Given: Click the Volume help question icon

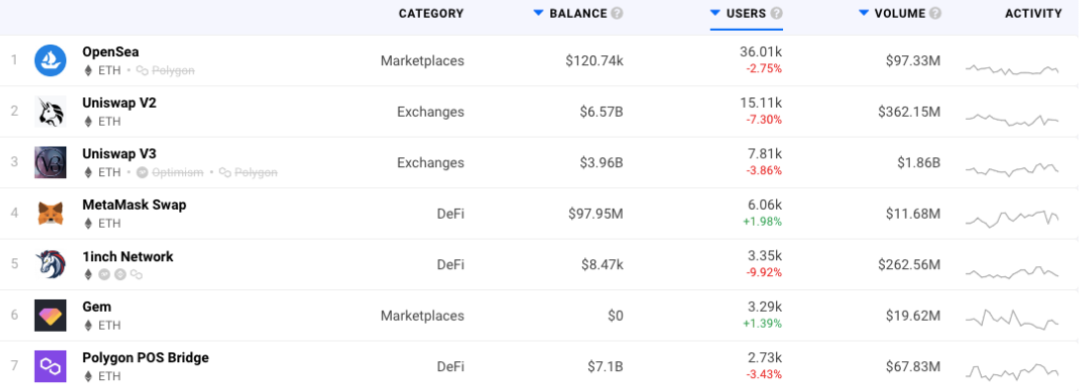Looking at the screenshot, I should click(935, 13).
